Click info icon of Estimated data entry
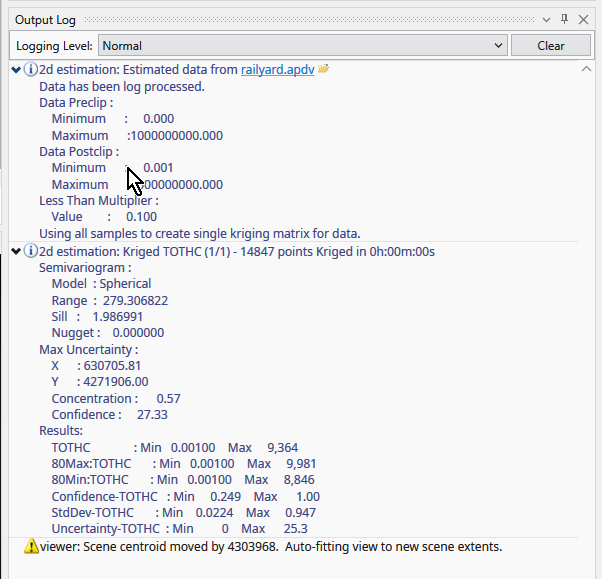 coord(30,70)
